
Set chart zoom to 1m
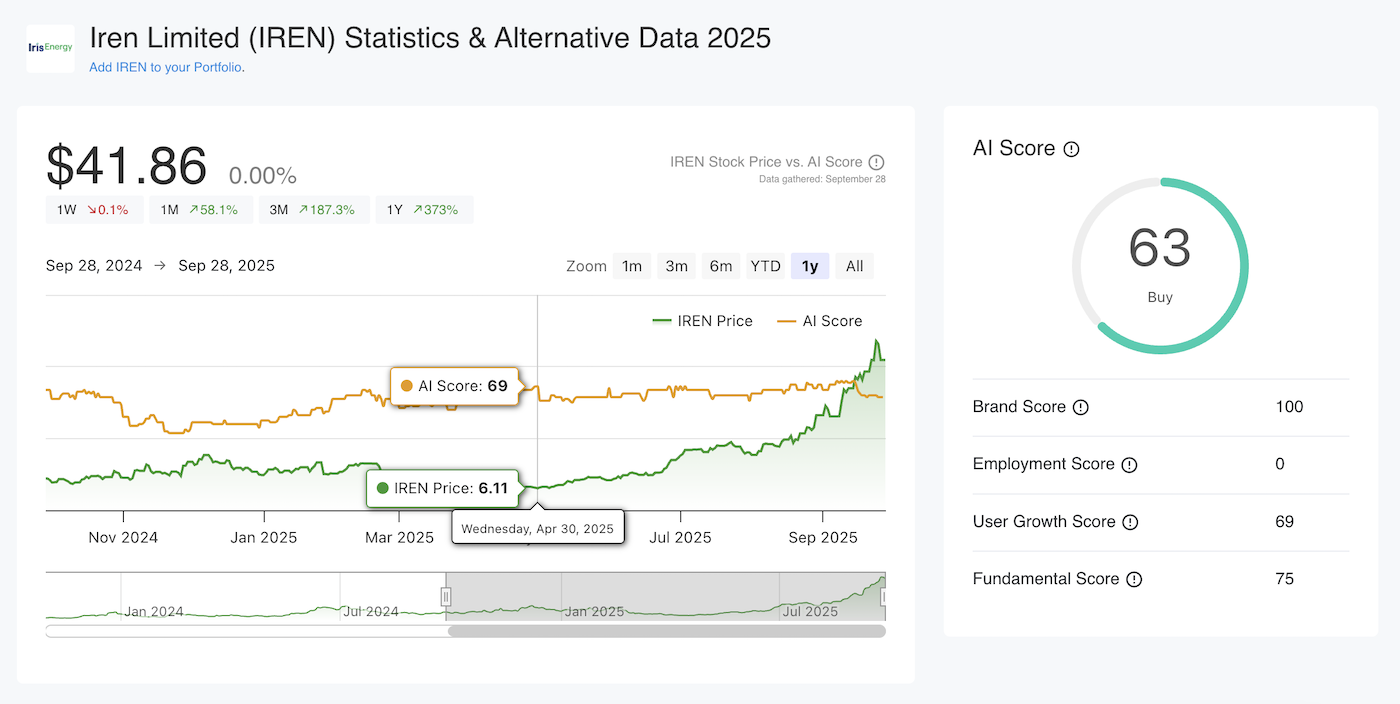coord(632,266)
